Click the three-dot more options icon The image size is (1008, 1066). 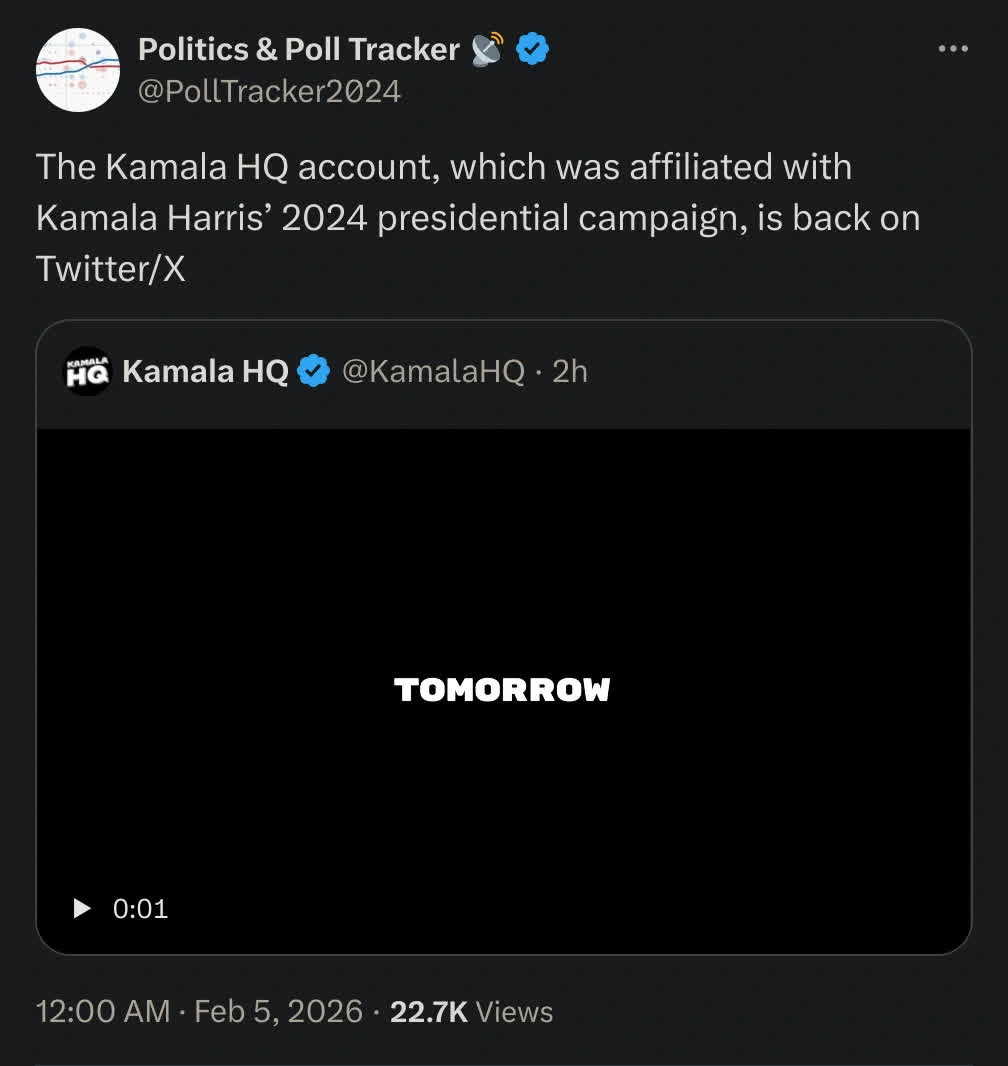[x=954, y=47]
